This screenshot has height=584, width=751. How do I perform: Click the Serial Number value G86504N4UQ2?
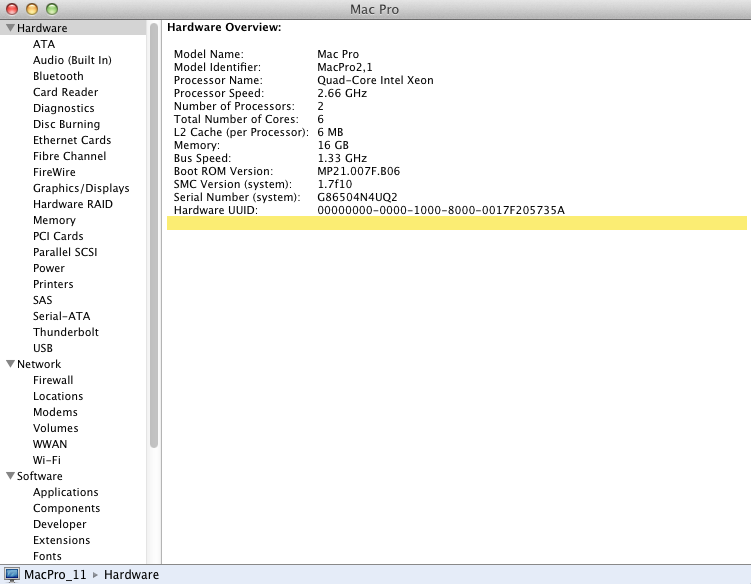coord(357,197)
